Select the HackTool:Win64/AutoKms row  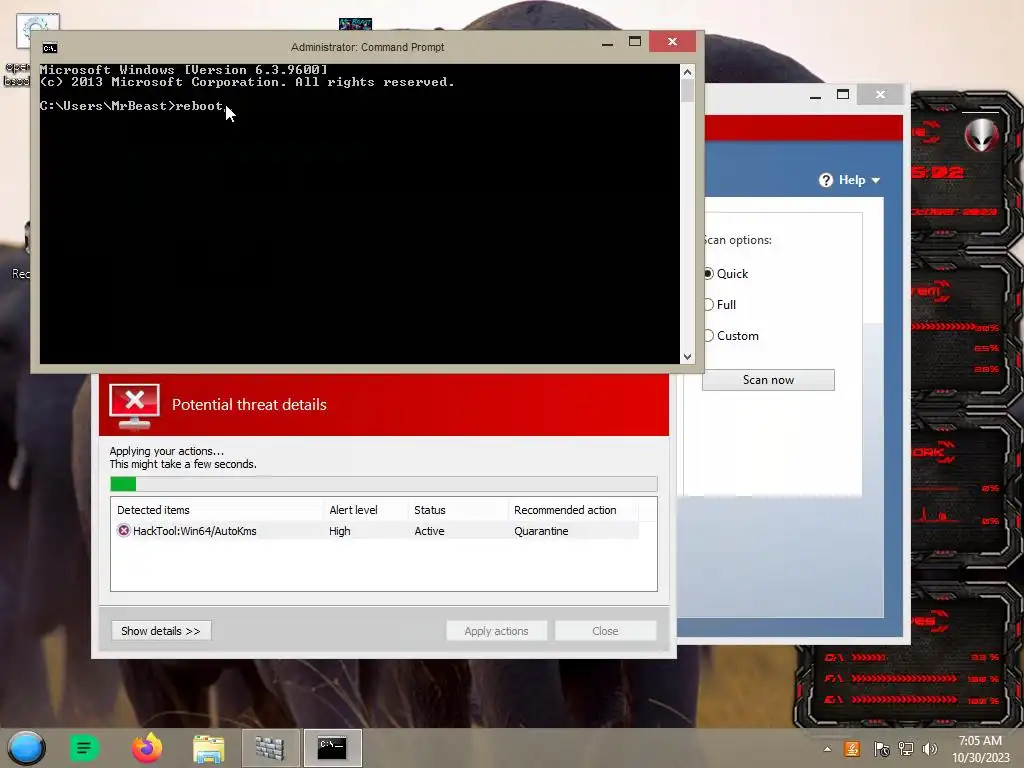pyautogui.click(x=375, y=531)
